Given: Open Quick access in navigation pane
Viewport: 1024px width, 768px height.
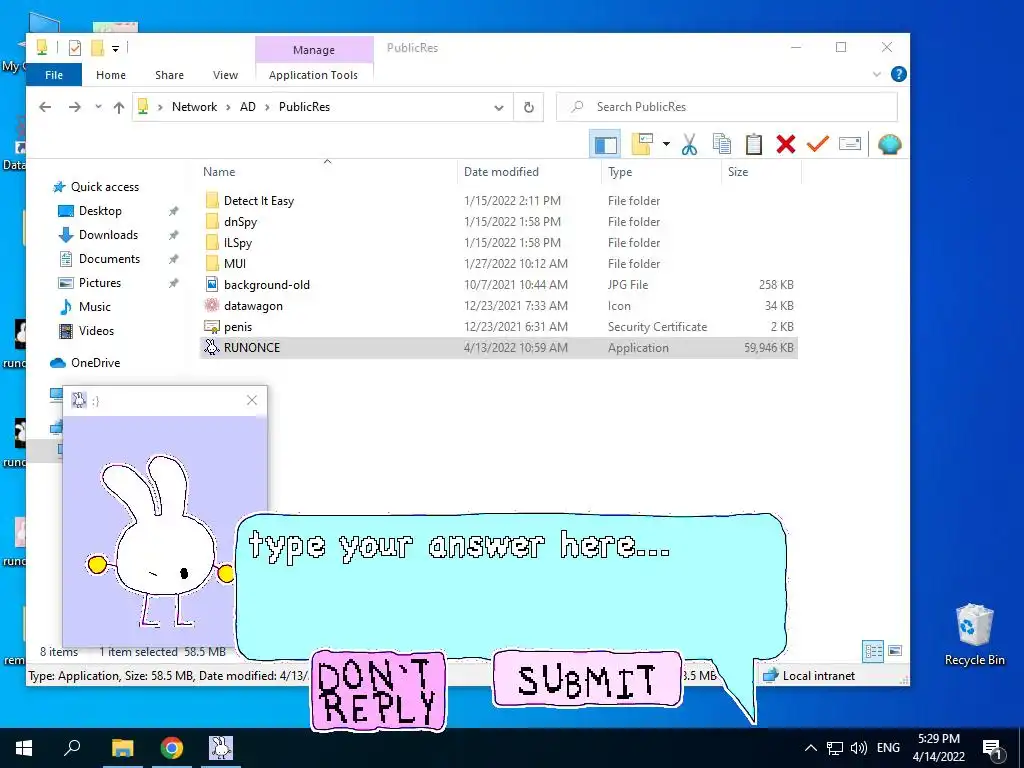Looking at the screenshot, I should pos(104,187).
